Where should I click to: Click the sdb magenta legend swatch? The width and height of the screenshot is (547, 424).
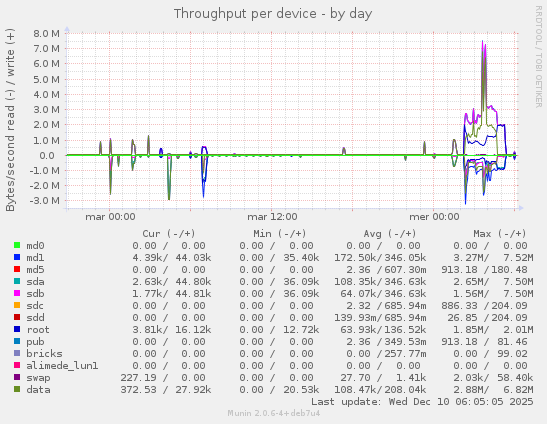point(17,293)
